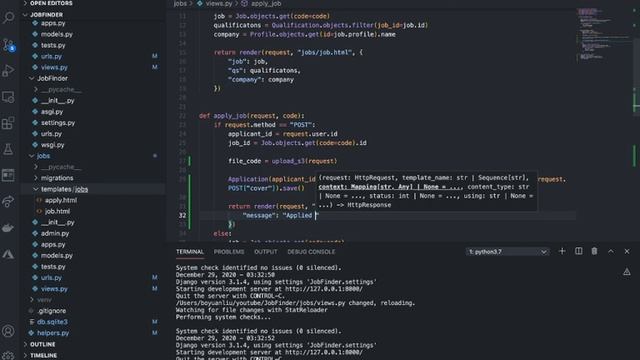Expand the venv folder
Screen dimensions: 640x360
[44, 300]
